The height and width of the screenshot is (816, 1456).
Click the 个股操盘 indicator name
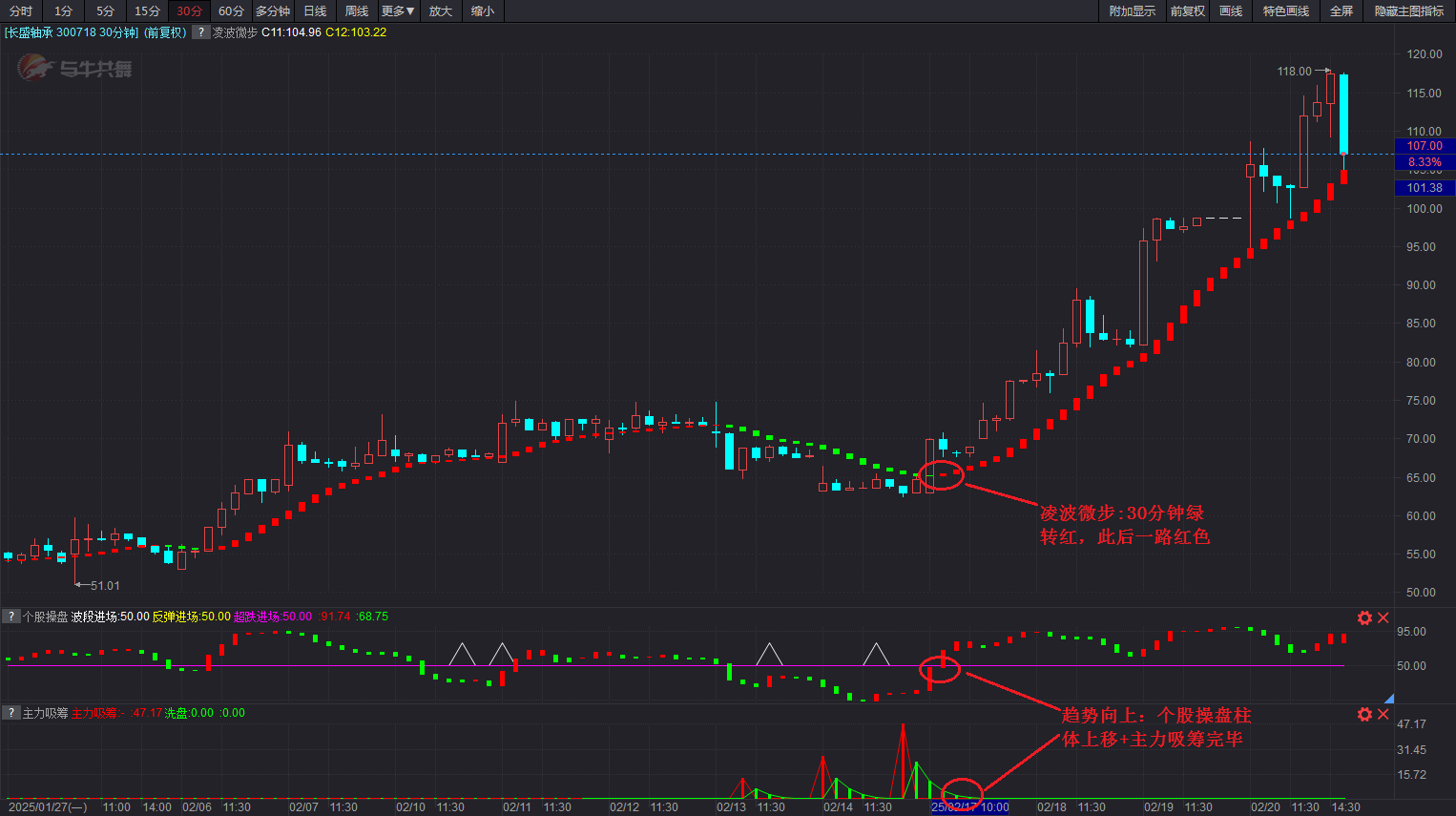pyautogui.click(x=45, y=617)
